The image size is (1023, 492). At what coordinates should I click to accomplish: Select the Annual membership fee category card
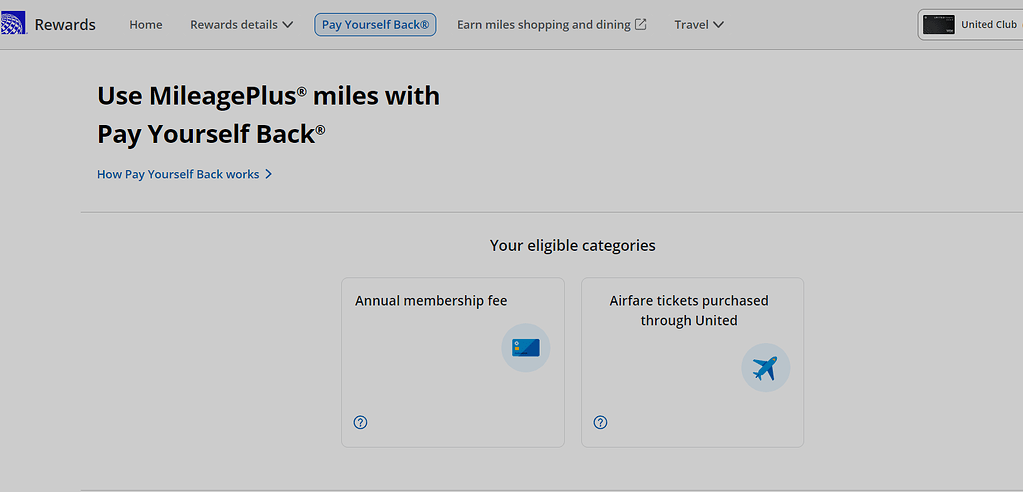click(452, 362)
